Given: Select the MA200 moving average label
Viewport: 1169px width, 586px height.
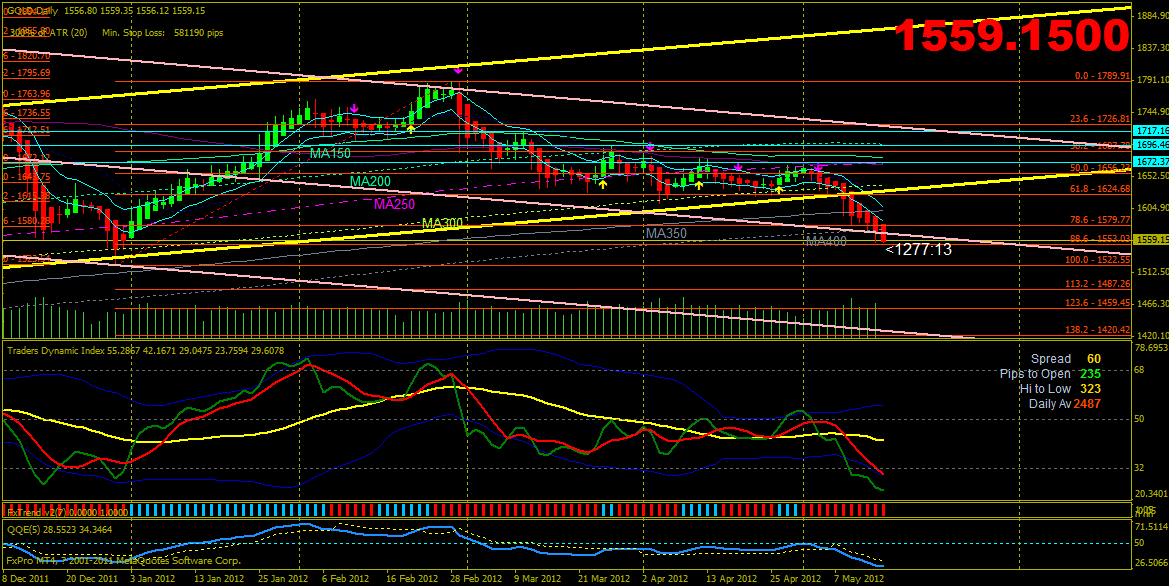Looking at the screenshot, I should click(x=370, y=182).
